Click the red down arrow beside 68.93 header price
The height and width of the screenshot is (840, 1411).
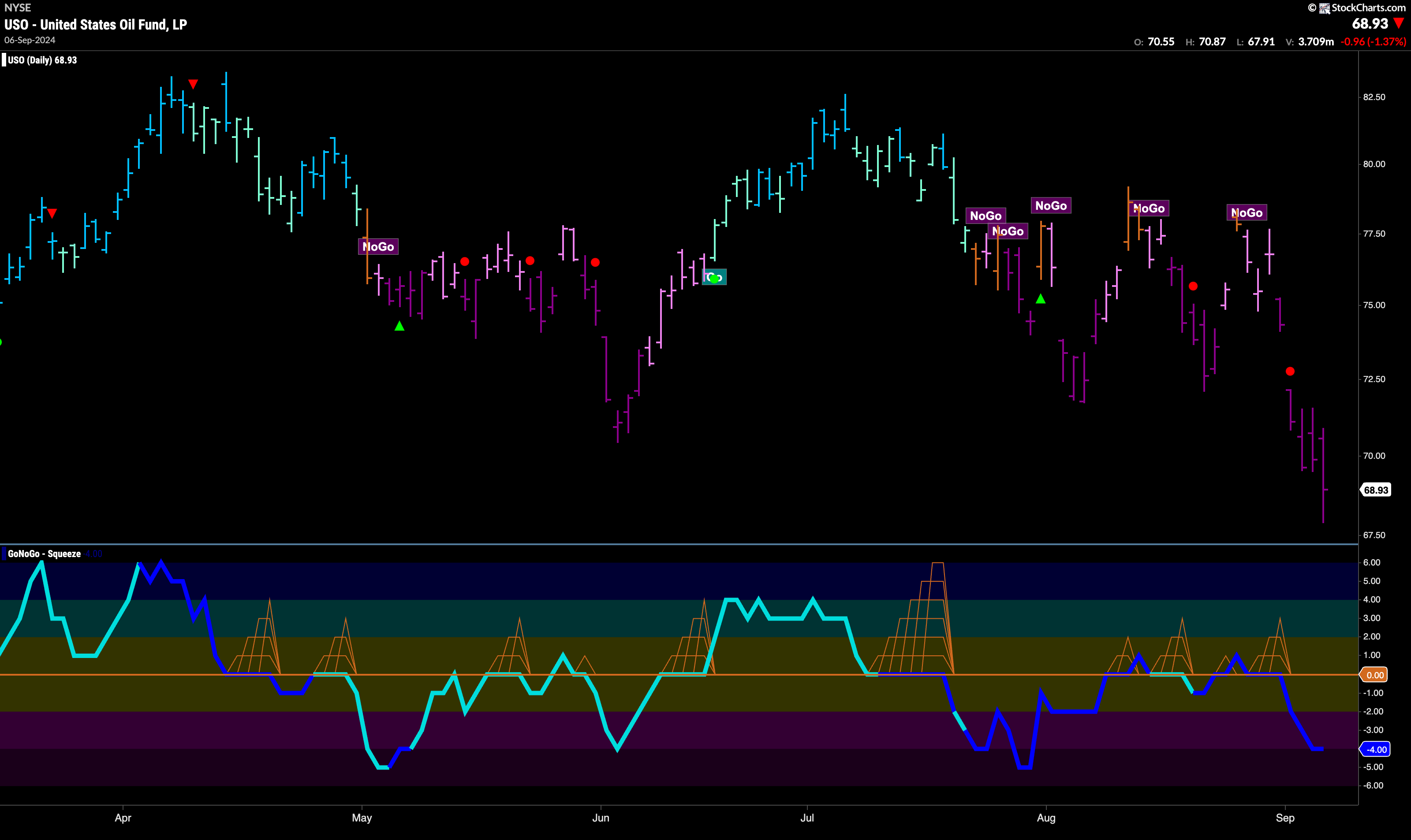[x=1399, y=23]
